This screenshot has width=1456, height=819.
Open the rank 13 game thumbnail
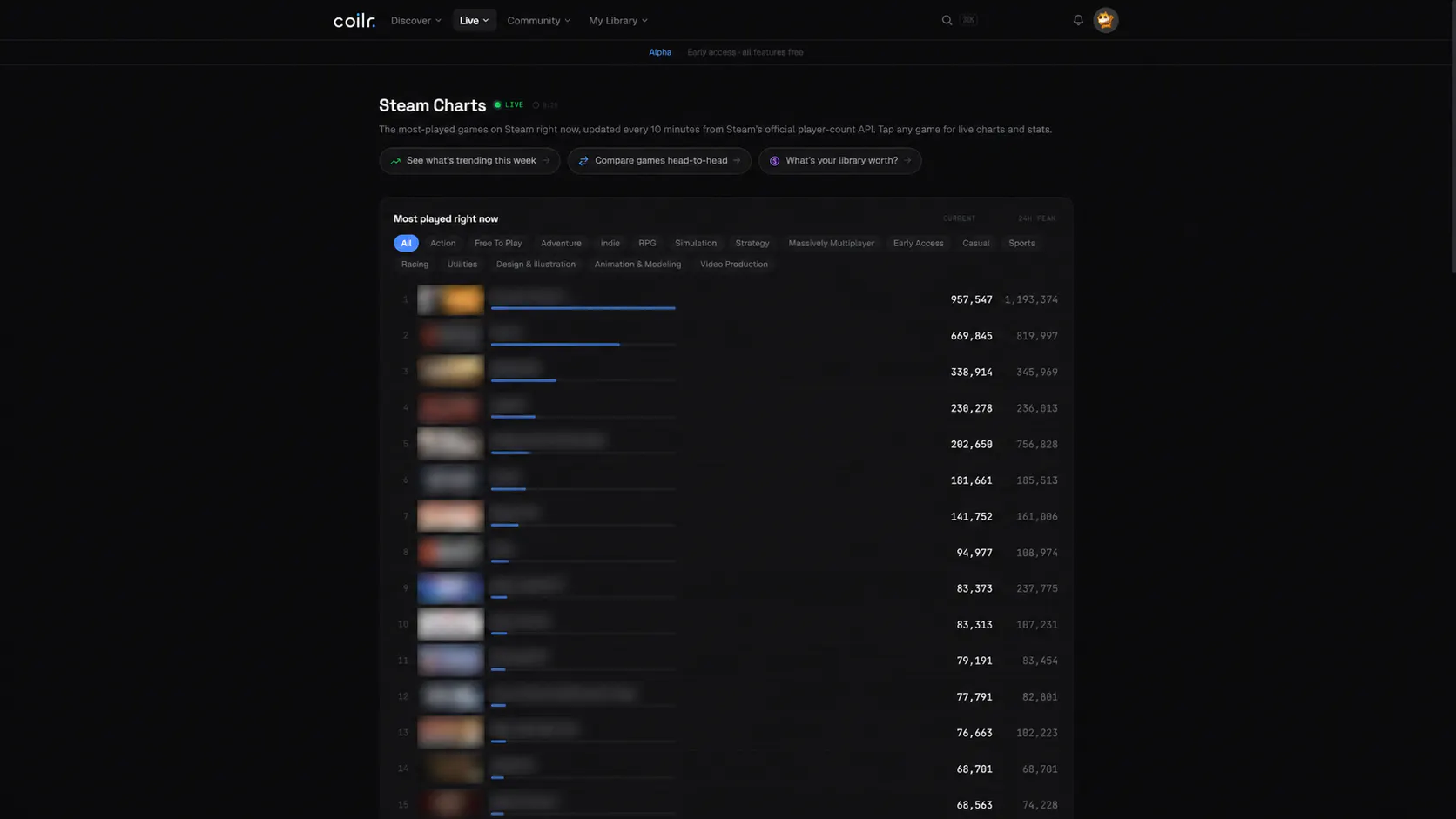[x=450, y=733]
